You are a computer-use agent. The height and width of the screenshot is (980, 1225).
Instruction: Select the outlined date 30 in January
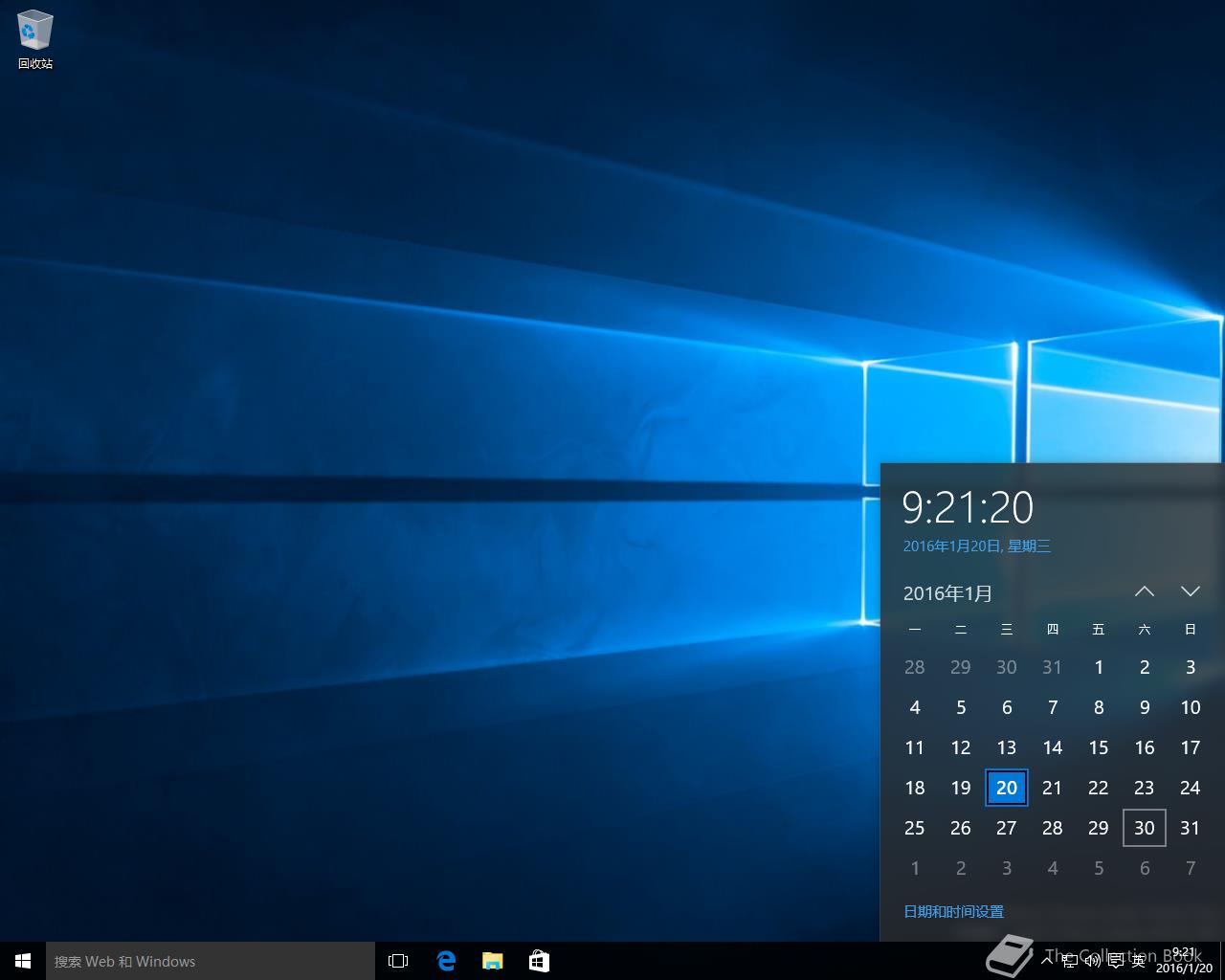(x=1145, y=828)
